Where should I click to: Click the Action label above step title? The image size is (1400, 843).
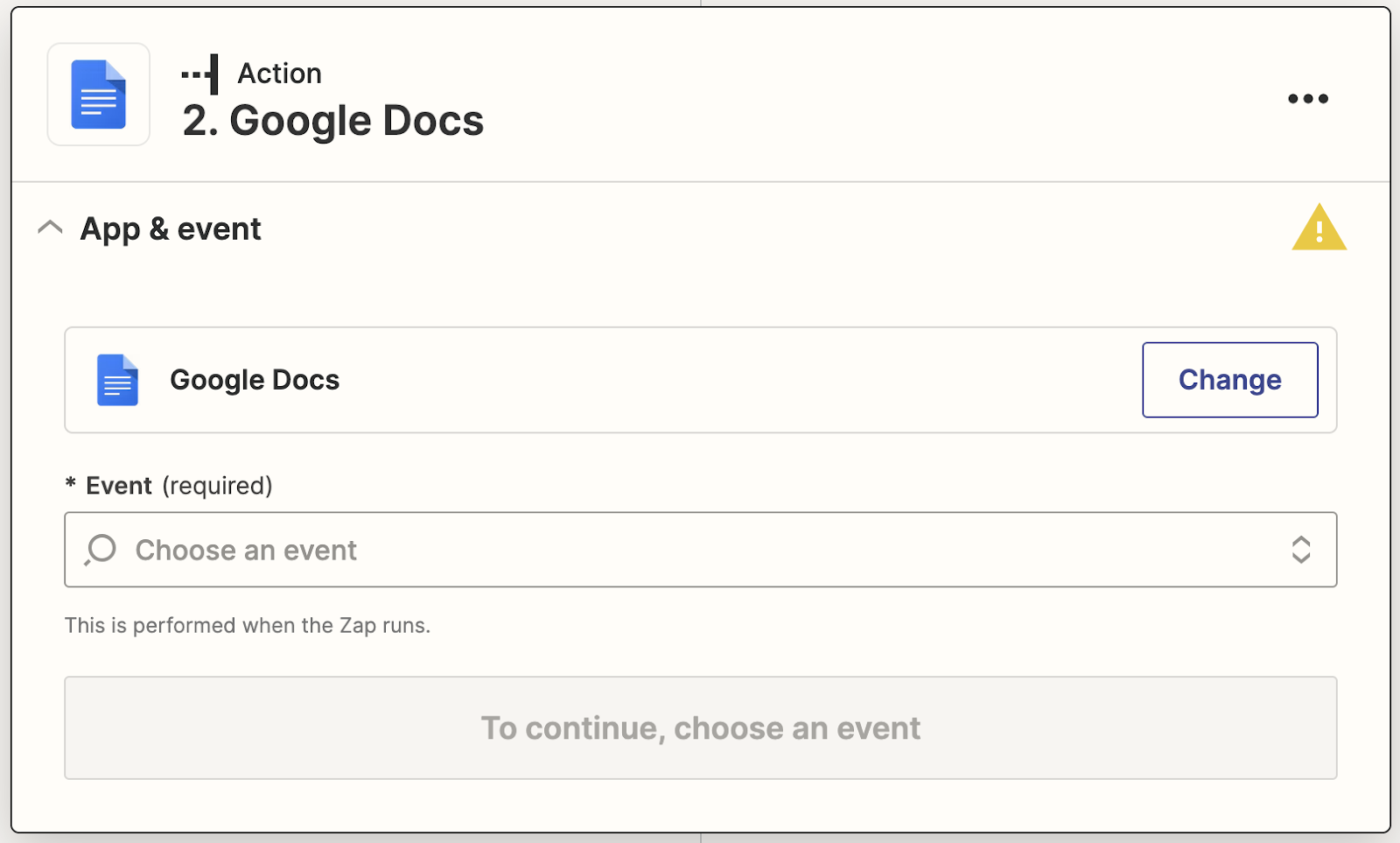(280, 74)
